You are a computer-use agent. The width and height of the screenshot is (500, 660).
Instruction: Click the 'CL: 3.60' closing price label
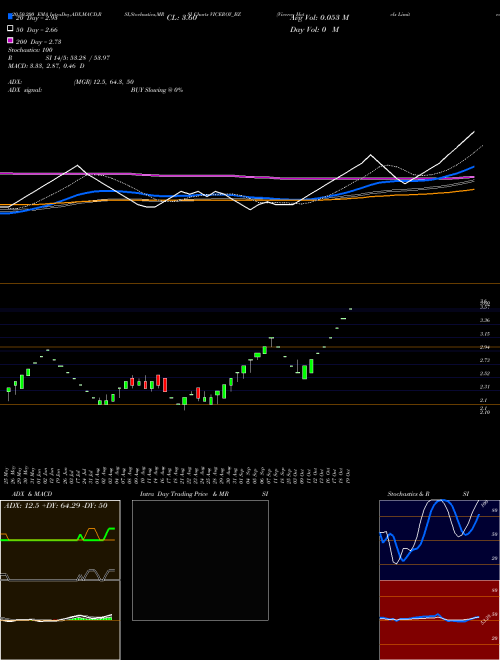coord(182,18)
